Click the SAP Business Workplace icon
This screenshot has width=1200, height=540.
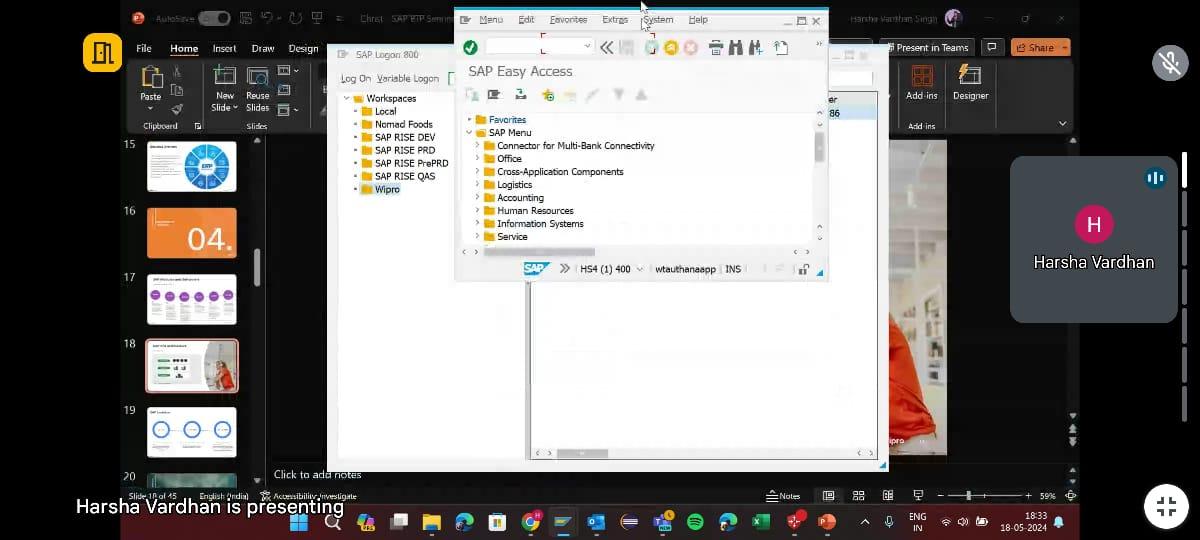[520, 95]
